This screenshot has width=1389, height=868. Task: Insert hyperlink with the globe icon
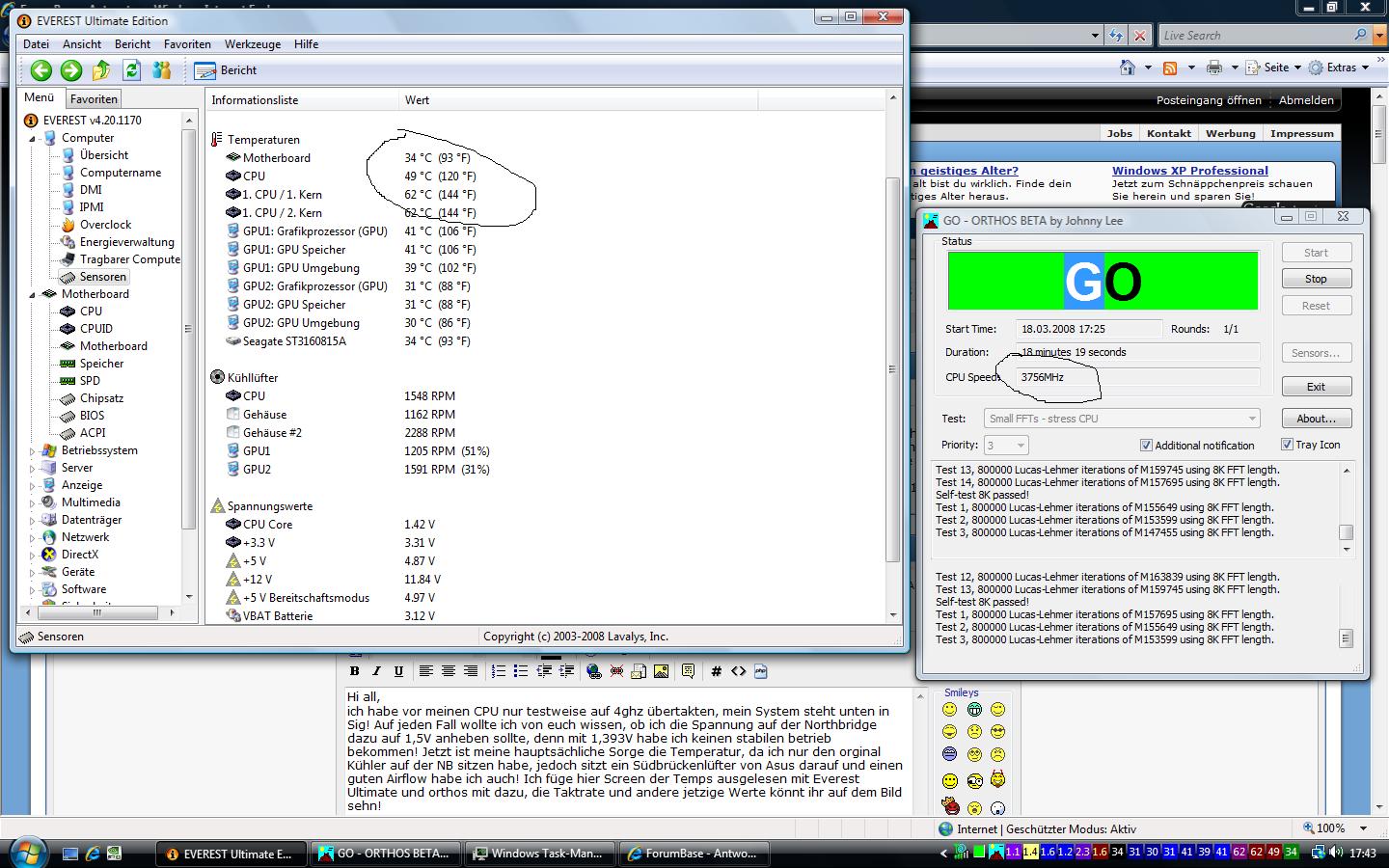(593, 671)
